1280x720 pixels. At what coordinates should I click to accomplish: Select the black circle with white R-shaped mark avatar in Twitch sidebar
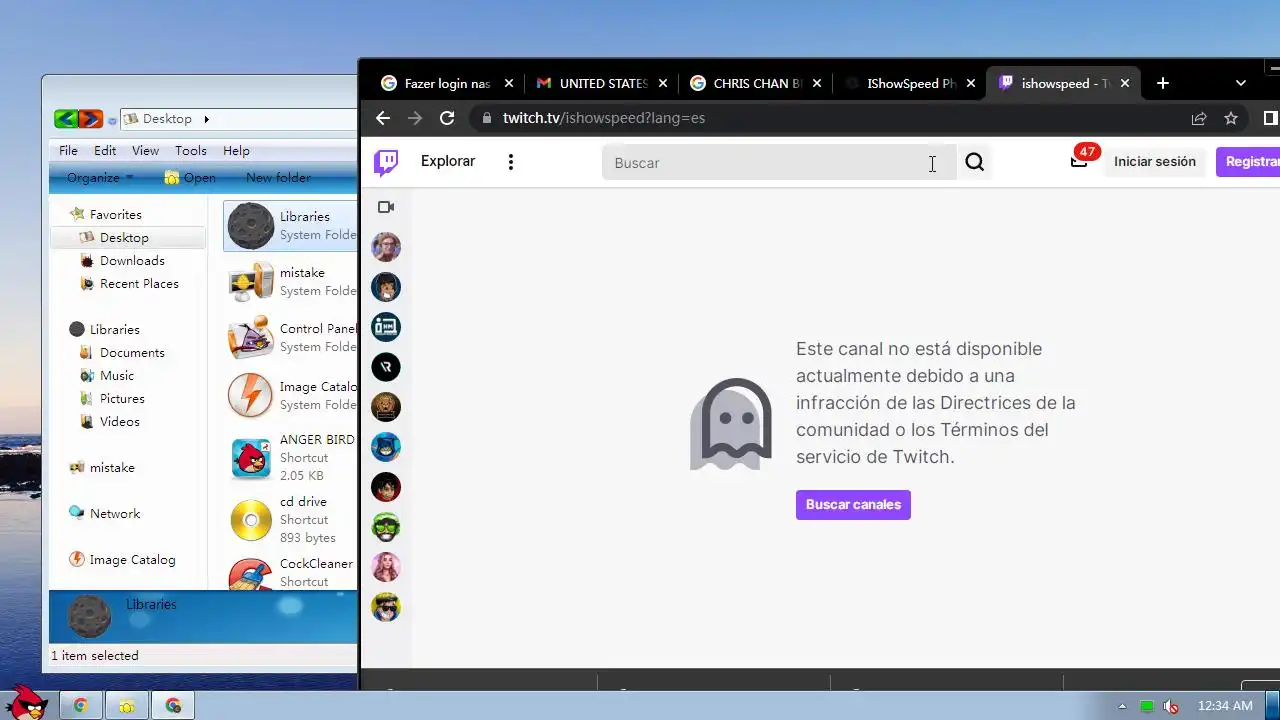tap(386, 367)
